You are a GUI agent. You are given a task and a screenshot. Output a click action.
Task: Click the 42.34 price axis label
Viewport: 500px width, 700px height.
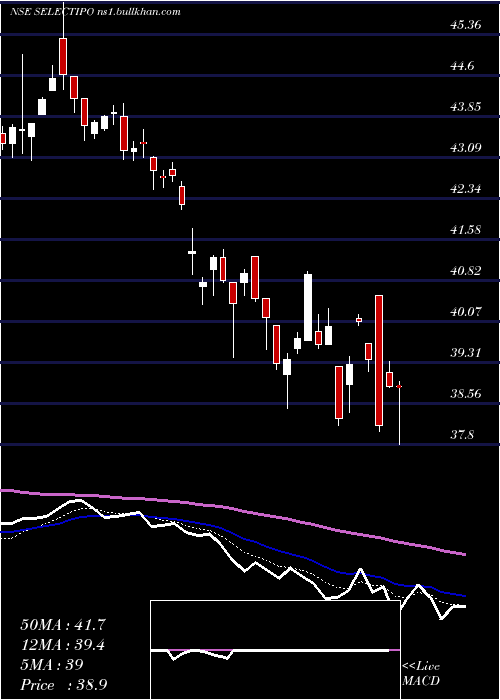(x=466, y=189)
